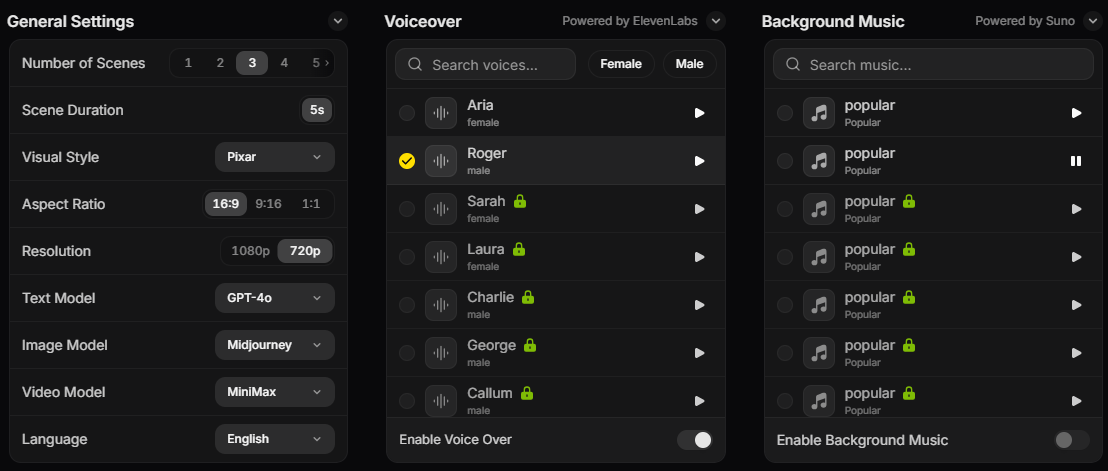1108x471 pixels.
Task: Pause the currently playing popular track
Action: [x=1075, y=161]
